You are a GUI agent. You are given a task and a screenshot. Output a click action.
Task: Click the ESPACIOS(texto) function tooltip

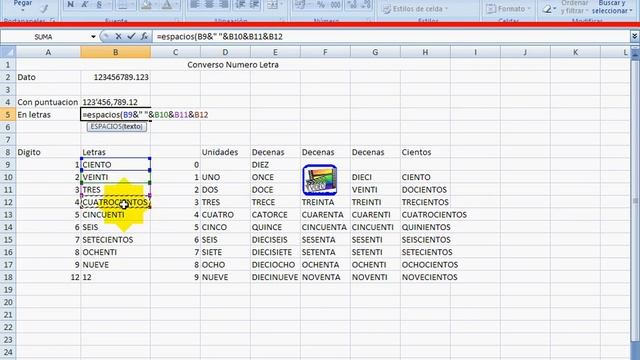(x=116, y=127)
